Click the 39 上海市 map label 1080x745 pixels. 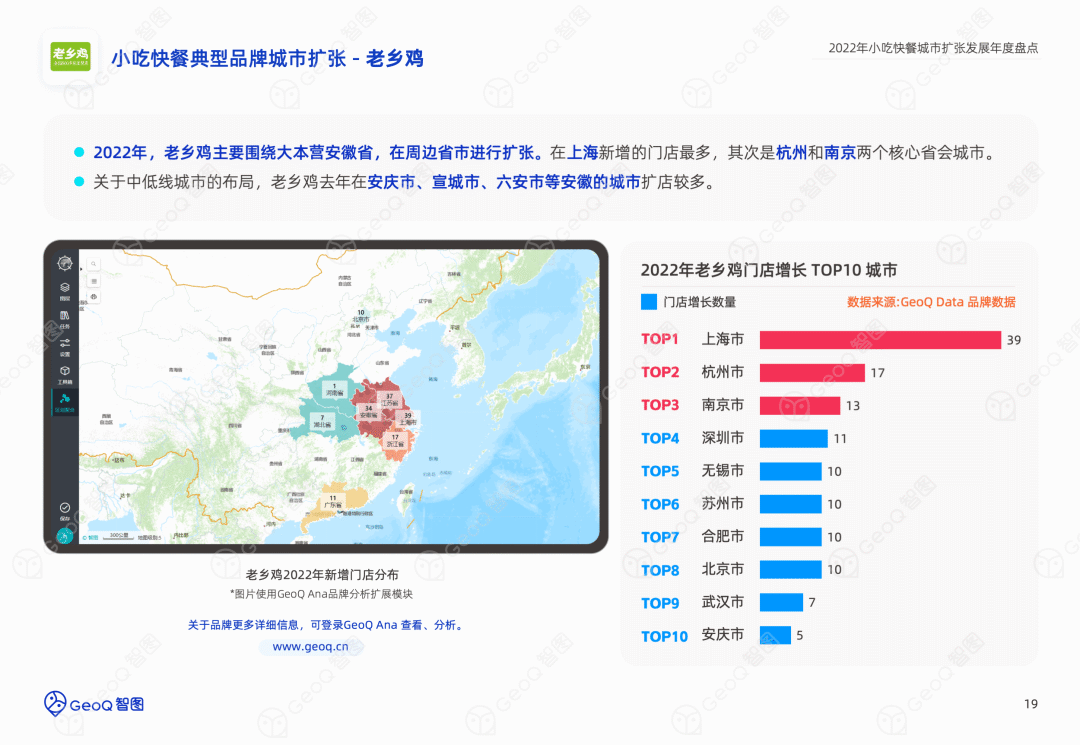pos(408,419)
